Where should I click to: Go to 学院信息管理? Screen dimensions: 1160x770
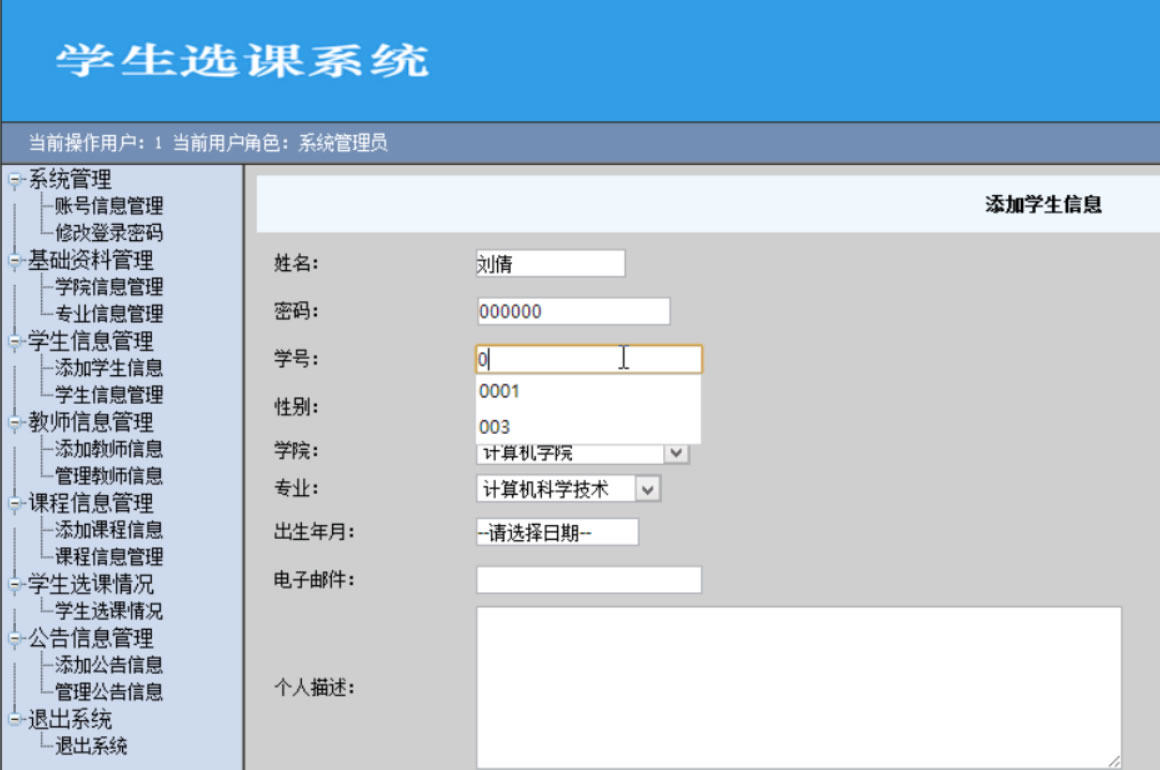[108, 288]
